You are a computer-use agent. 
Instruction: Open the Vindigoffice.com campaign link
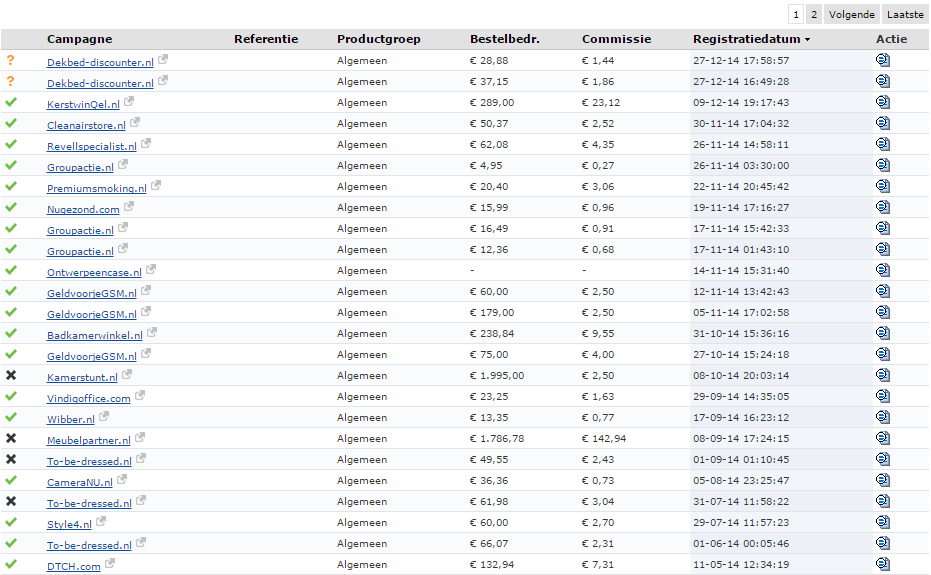pyautogui.click(x=88, y=398)
